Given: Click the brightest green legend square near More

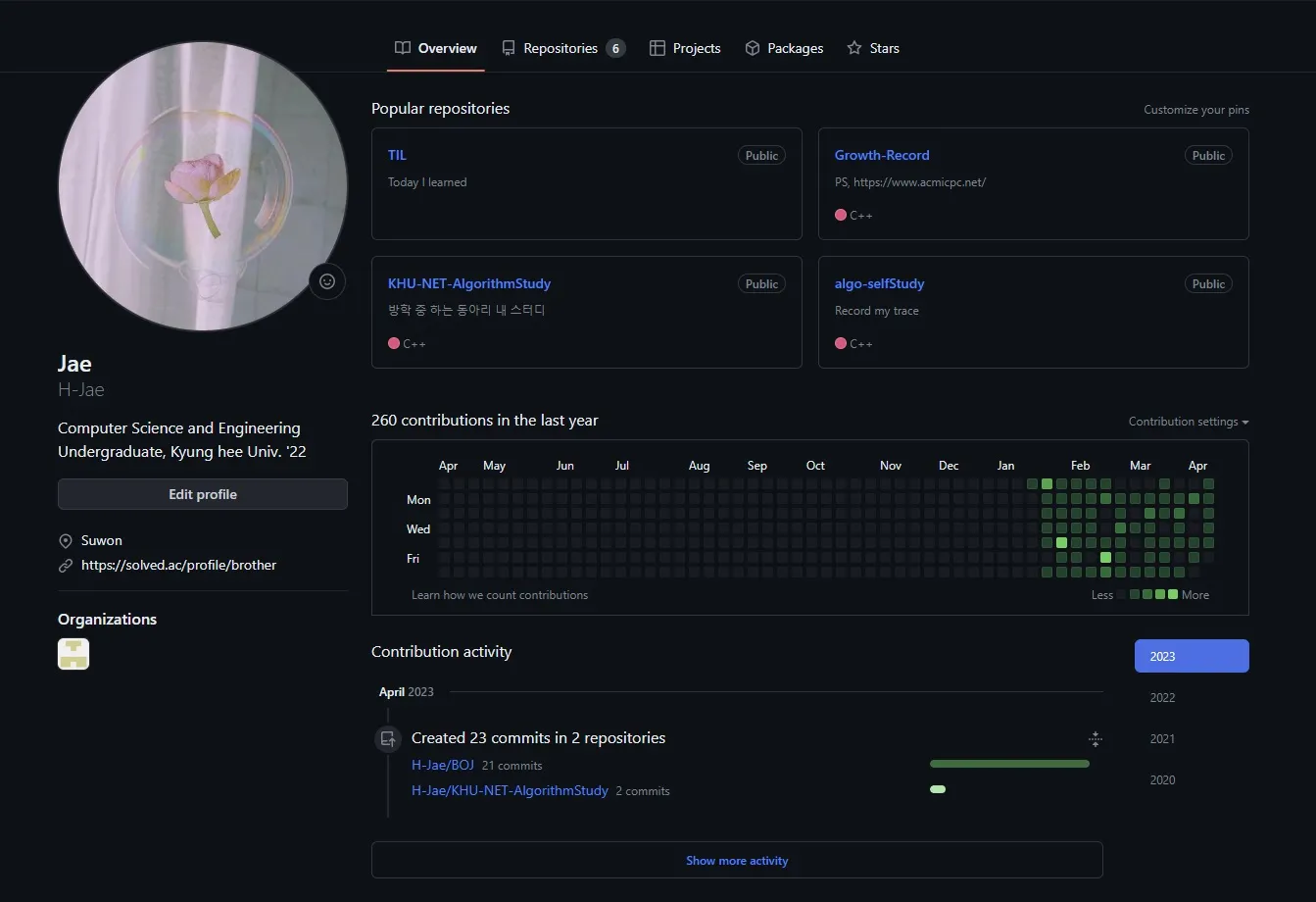Looking at the screenshot, I should (1173, 594).
